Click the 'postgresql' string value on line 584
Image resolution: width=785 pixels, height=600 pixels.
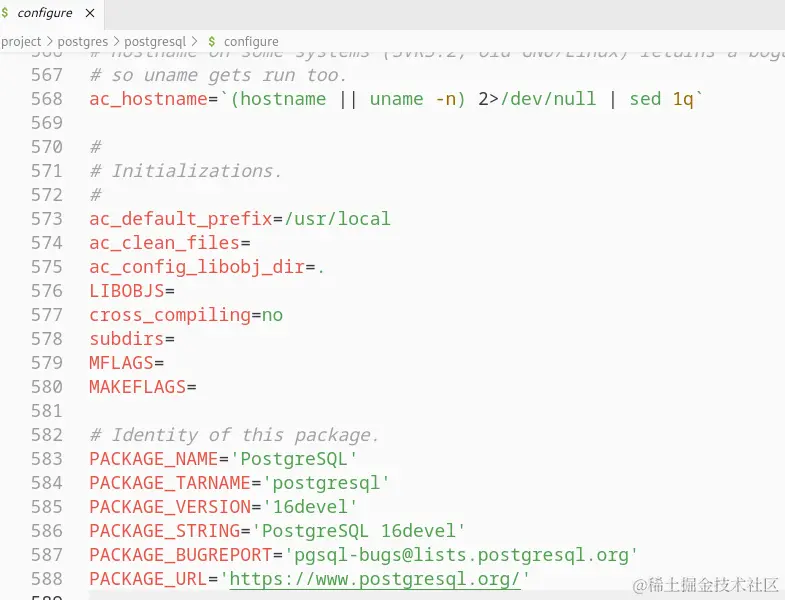pos(326,483)
